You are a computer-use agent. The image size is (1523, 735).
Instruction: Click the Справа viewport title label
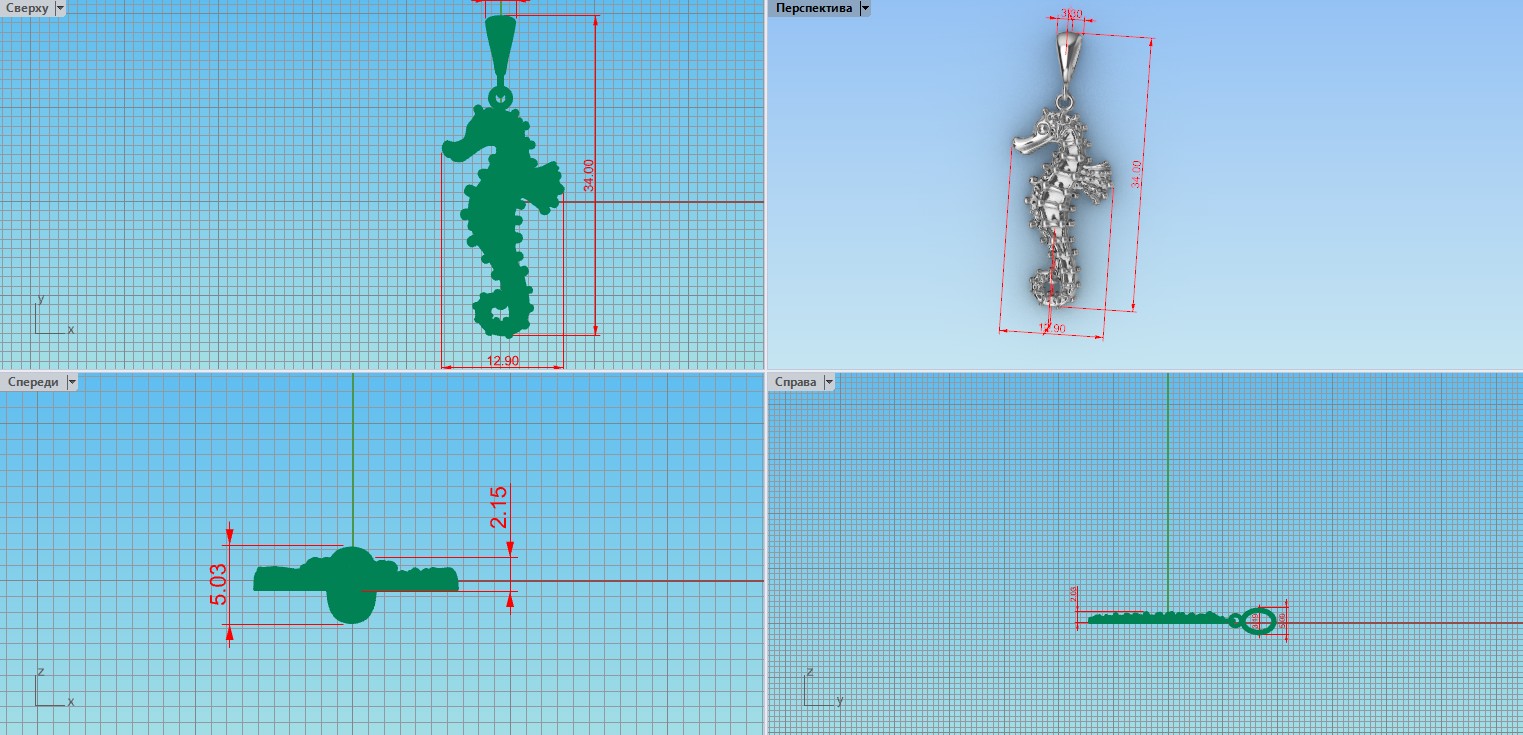pyautogui.click(x=795, y=382)
